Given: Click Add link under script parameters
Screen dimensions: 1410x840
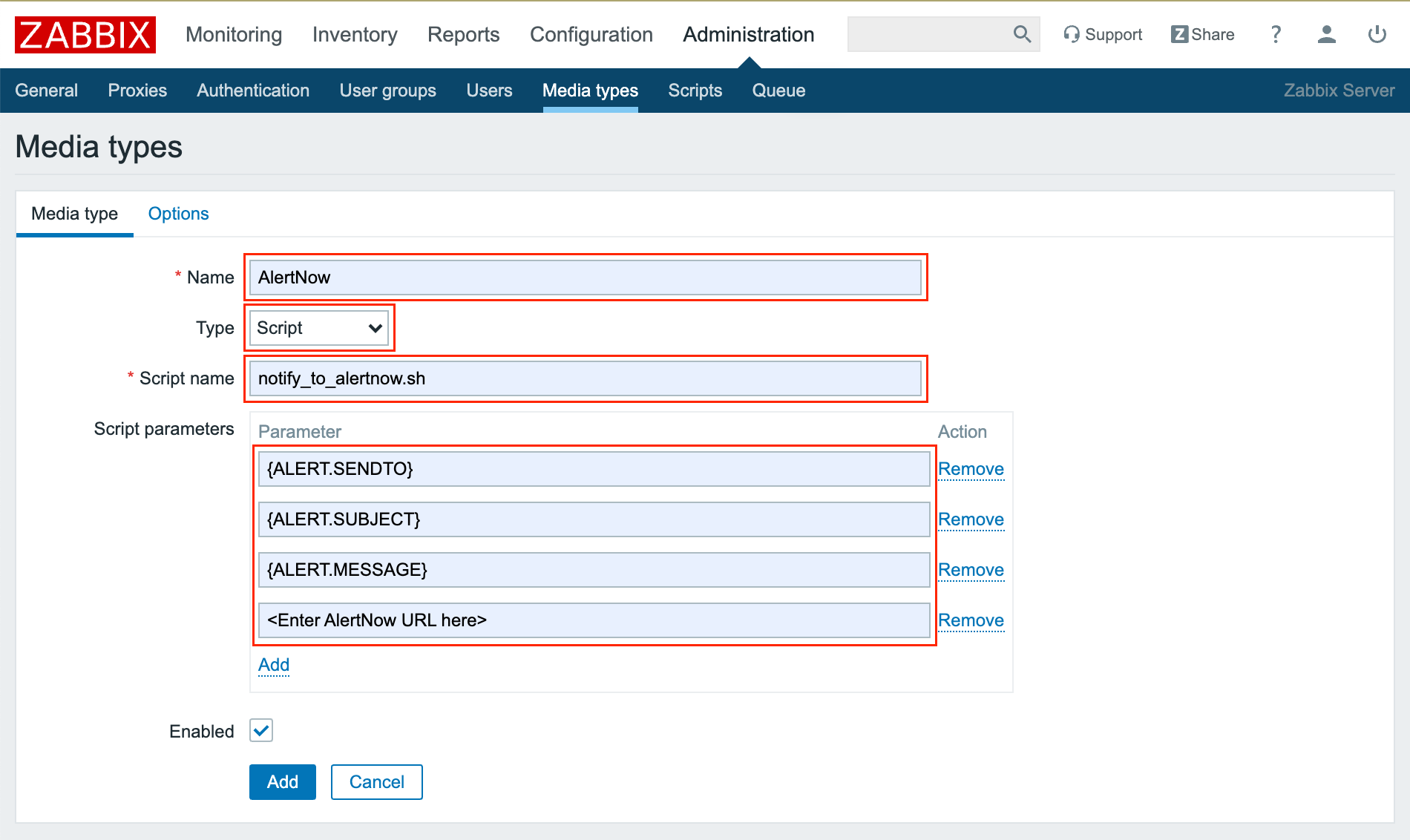Looking at the screenshot, I should pyautogui.click(x=274, y=665).
